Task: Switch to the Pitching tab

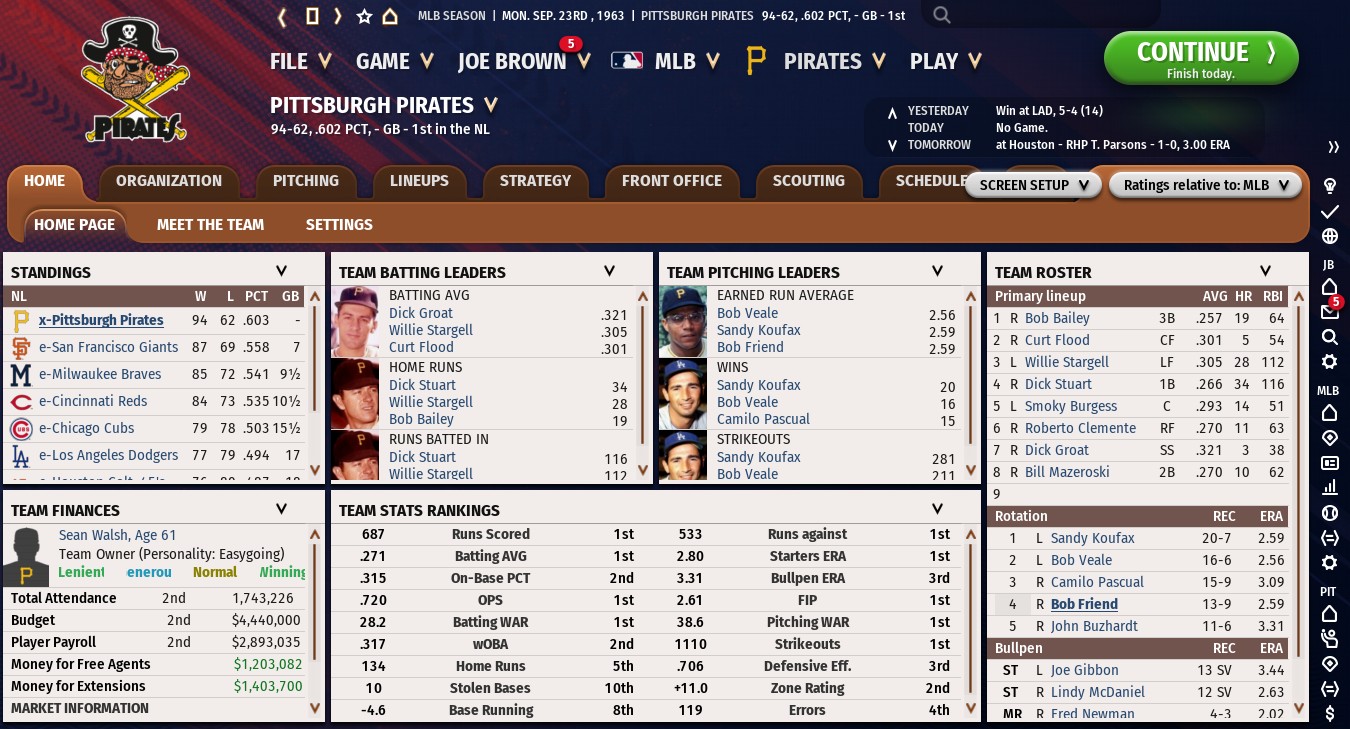Action: (305, 181)
